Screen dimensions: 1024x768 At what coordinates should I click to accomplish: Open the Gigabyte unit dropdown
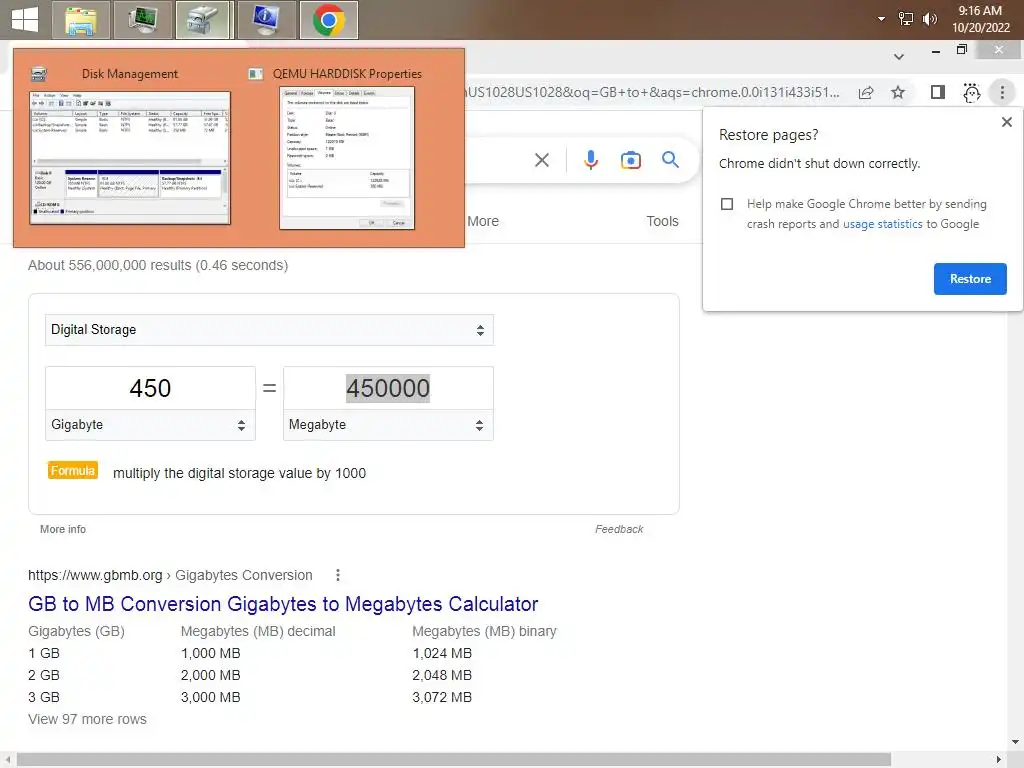(150, 425)
